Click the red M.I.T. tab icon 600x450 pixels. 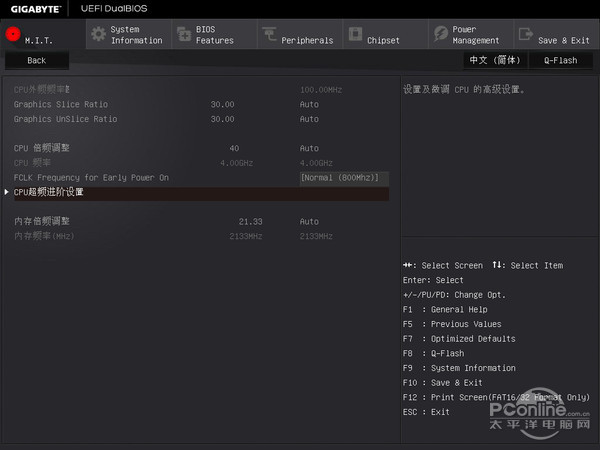pyautogui.click(x=13, y=34)
